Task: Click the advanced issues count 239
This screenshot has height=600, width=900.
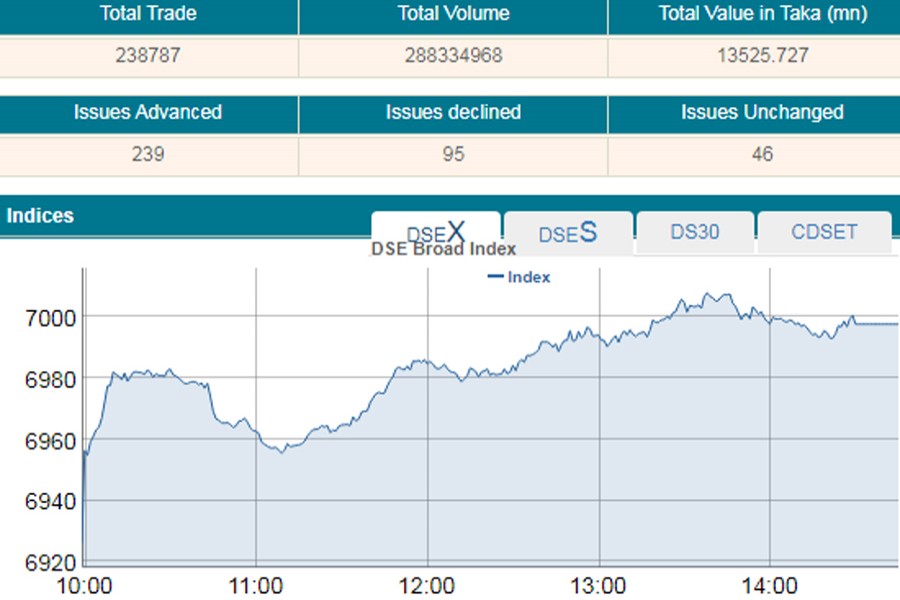Action: pyautogui.click(x=148, y=154)
